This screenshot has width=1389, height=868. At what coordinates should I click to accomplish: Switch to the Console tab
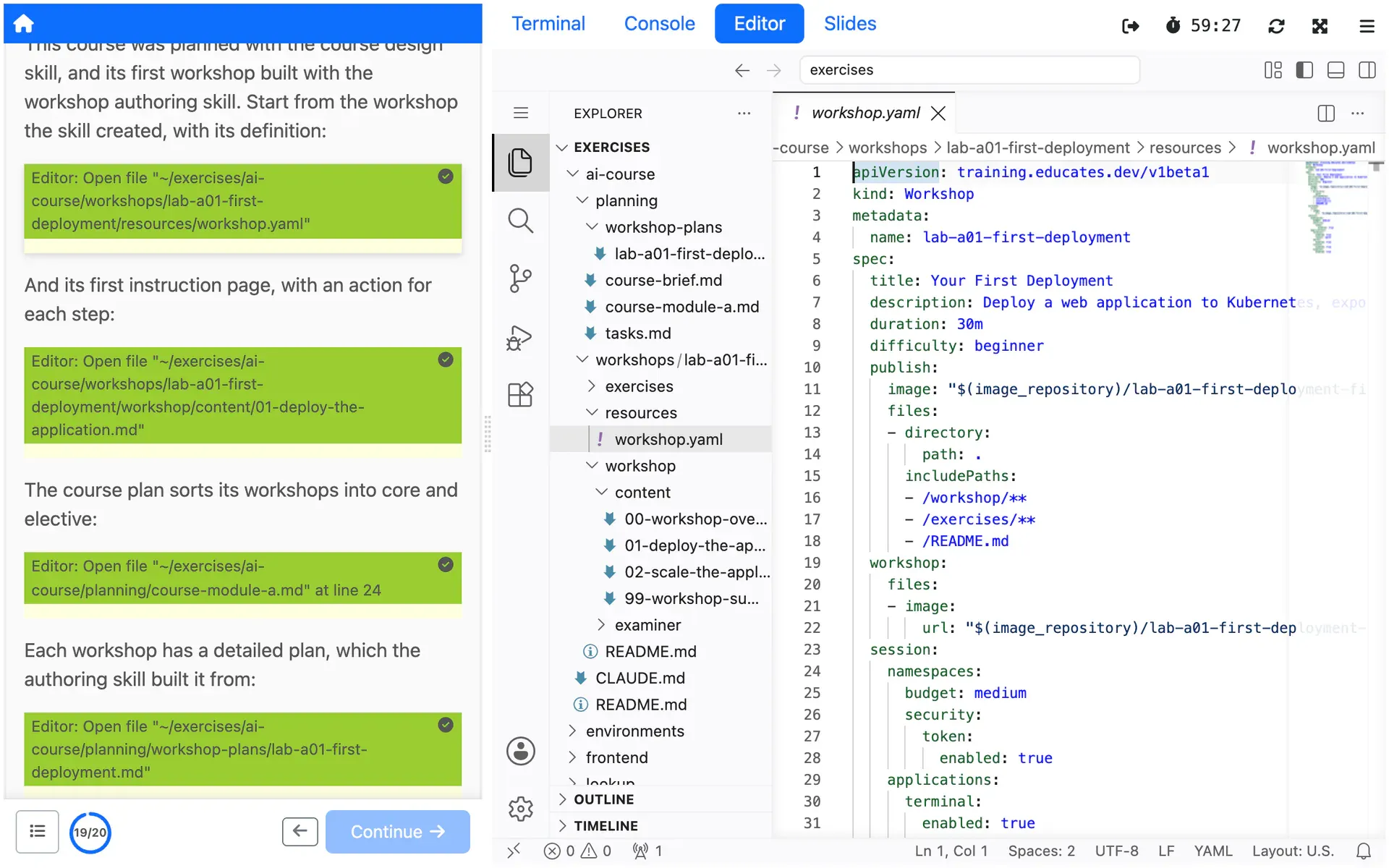tap(659, 24)
